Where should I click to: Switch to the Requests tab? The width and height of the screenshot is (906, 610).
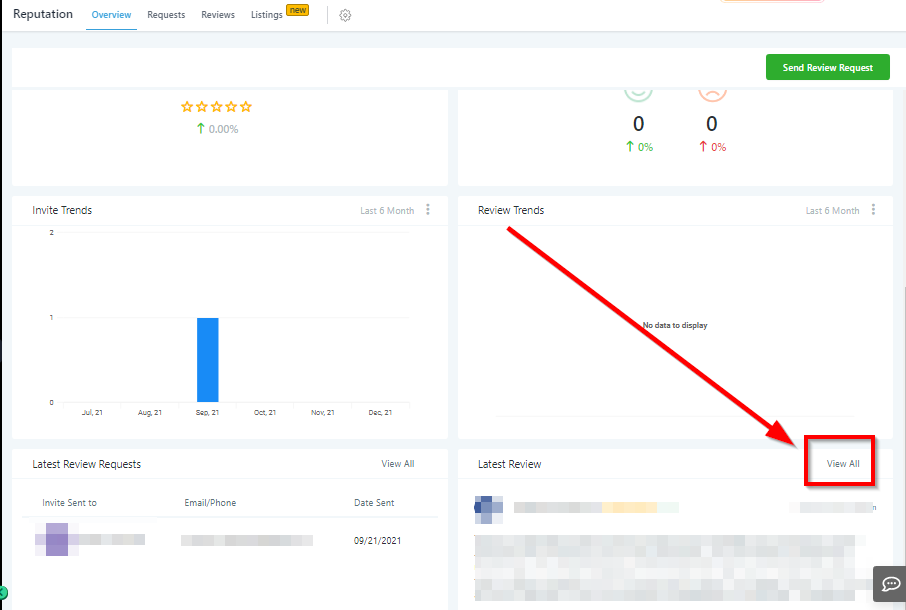click(166, 15)
